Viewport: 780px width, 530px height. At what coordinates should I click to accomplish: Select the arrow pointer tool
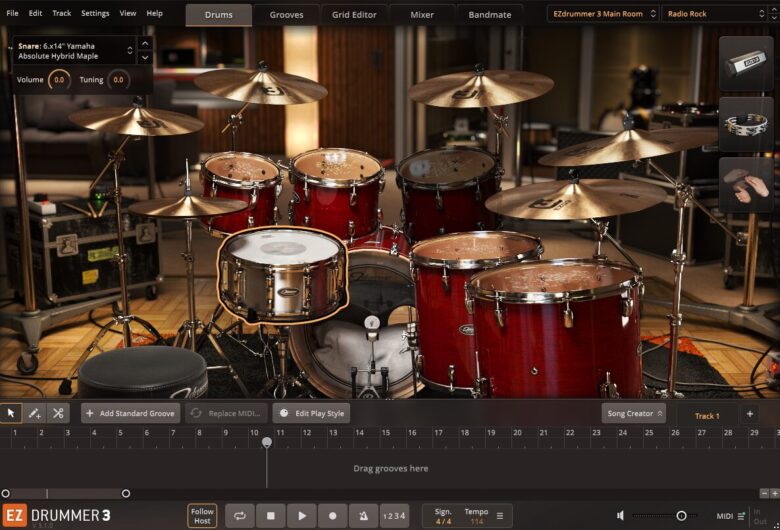pos(11,413)
